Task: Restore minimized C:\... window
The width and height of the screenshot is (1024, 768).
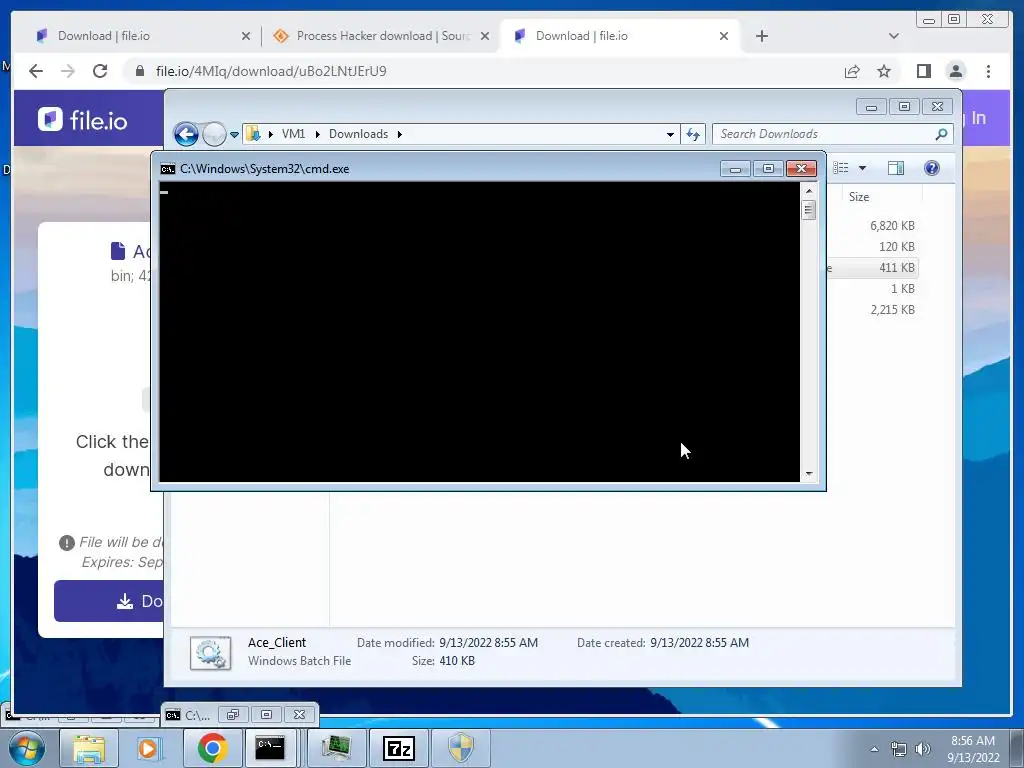Action: tap(232, 714)
